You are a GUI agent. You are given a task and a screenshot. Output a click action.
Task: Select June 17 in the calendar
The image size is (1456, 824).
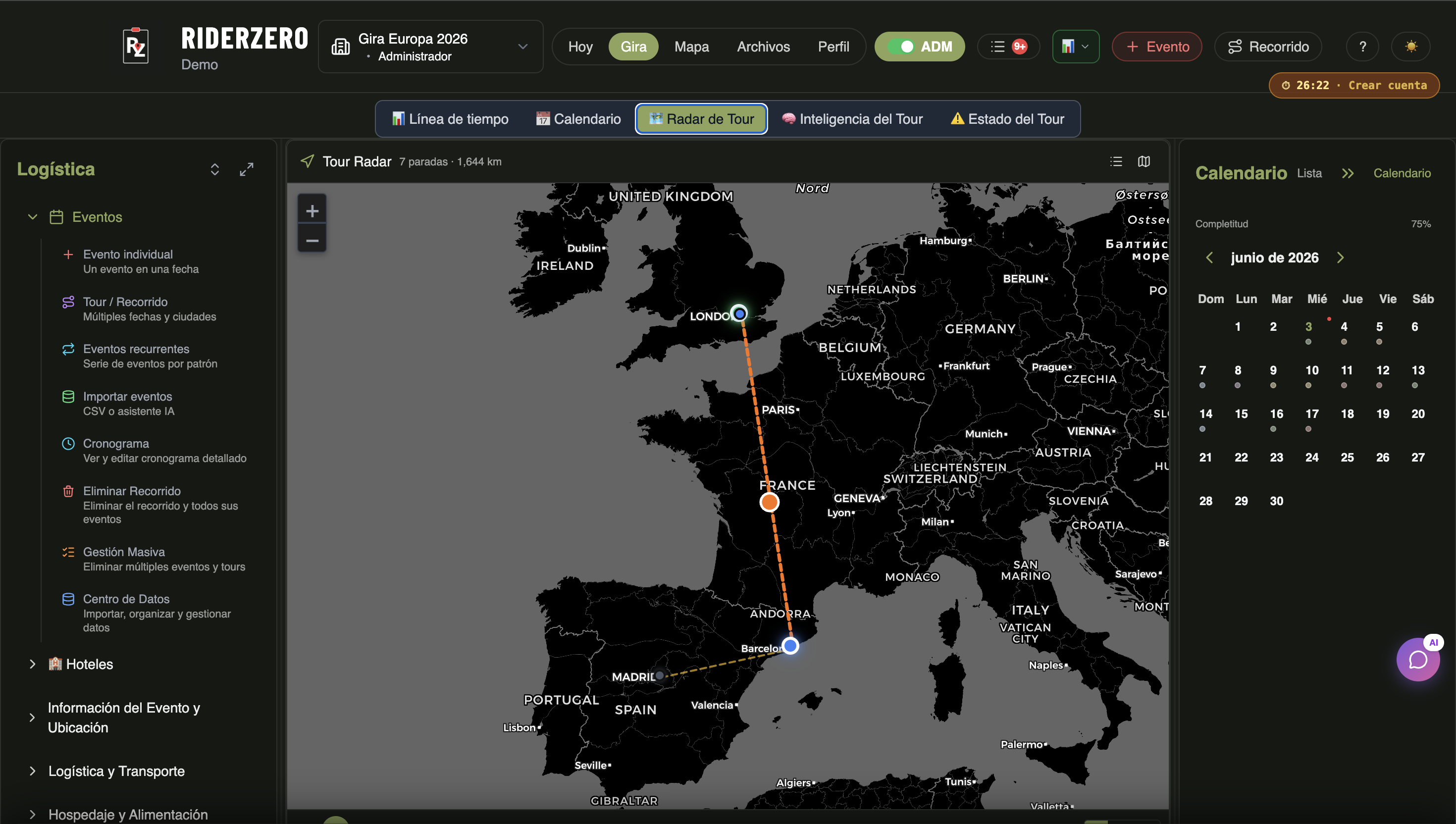tap(1312, 414)
